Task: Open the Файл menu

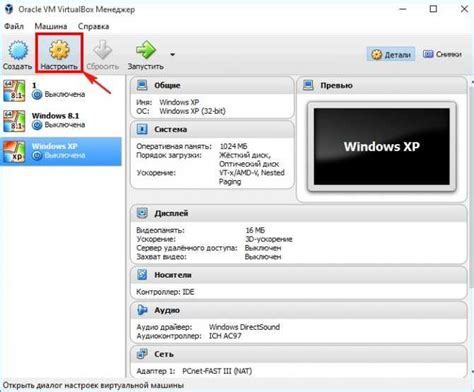Action: click(x=14, y=26)
